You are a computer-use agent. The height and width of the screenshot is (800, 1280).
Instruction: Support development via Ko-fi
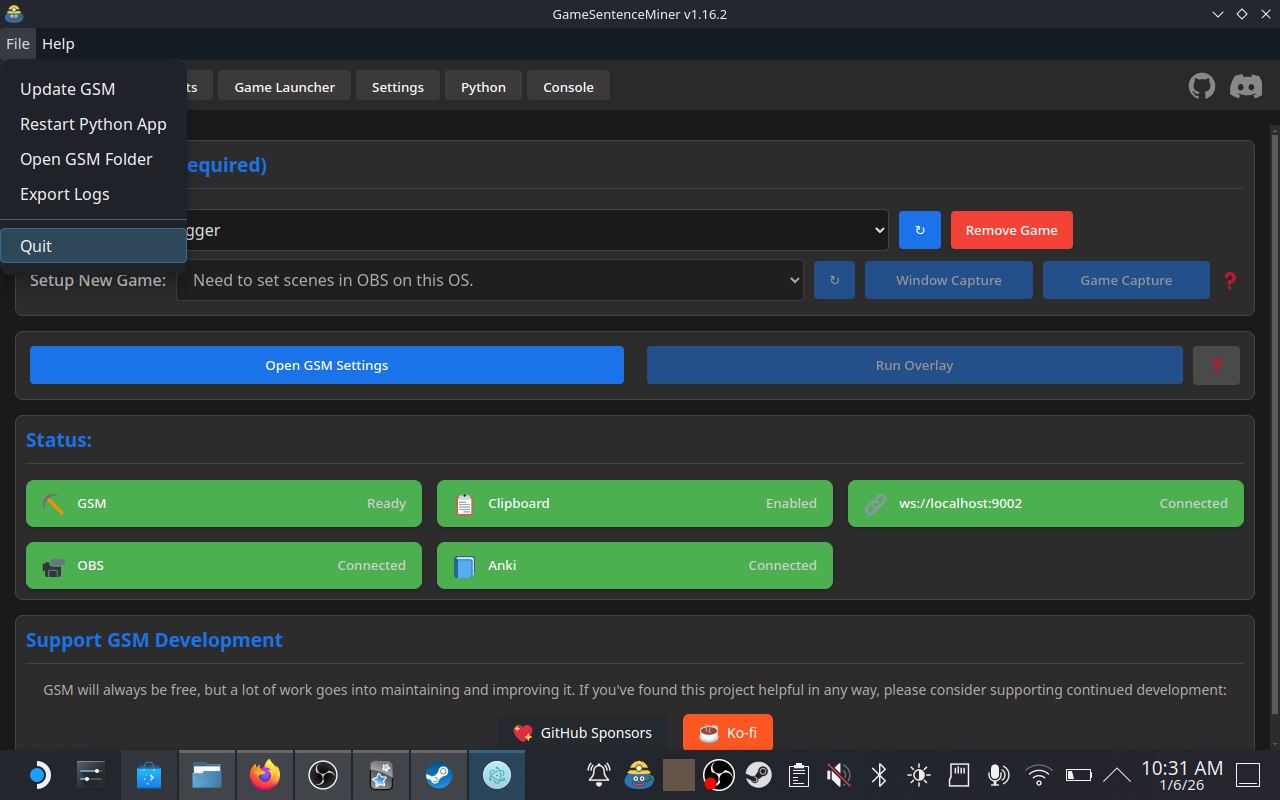coord(727,732)
